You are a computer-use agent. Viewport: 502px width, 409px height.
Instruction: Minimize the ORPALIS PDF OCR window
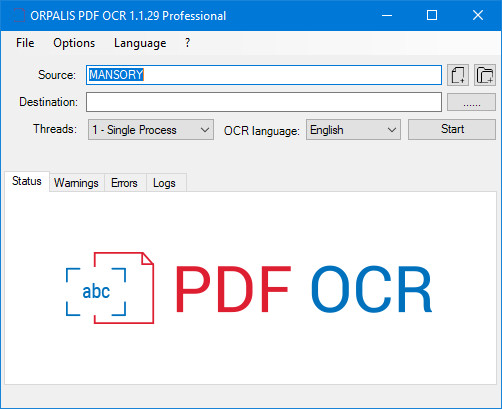coord(387,15)
